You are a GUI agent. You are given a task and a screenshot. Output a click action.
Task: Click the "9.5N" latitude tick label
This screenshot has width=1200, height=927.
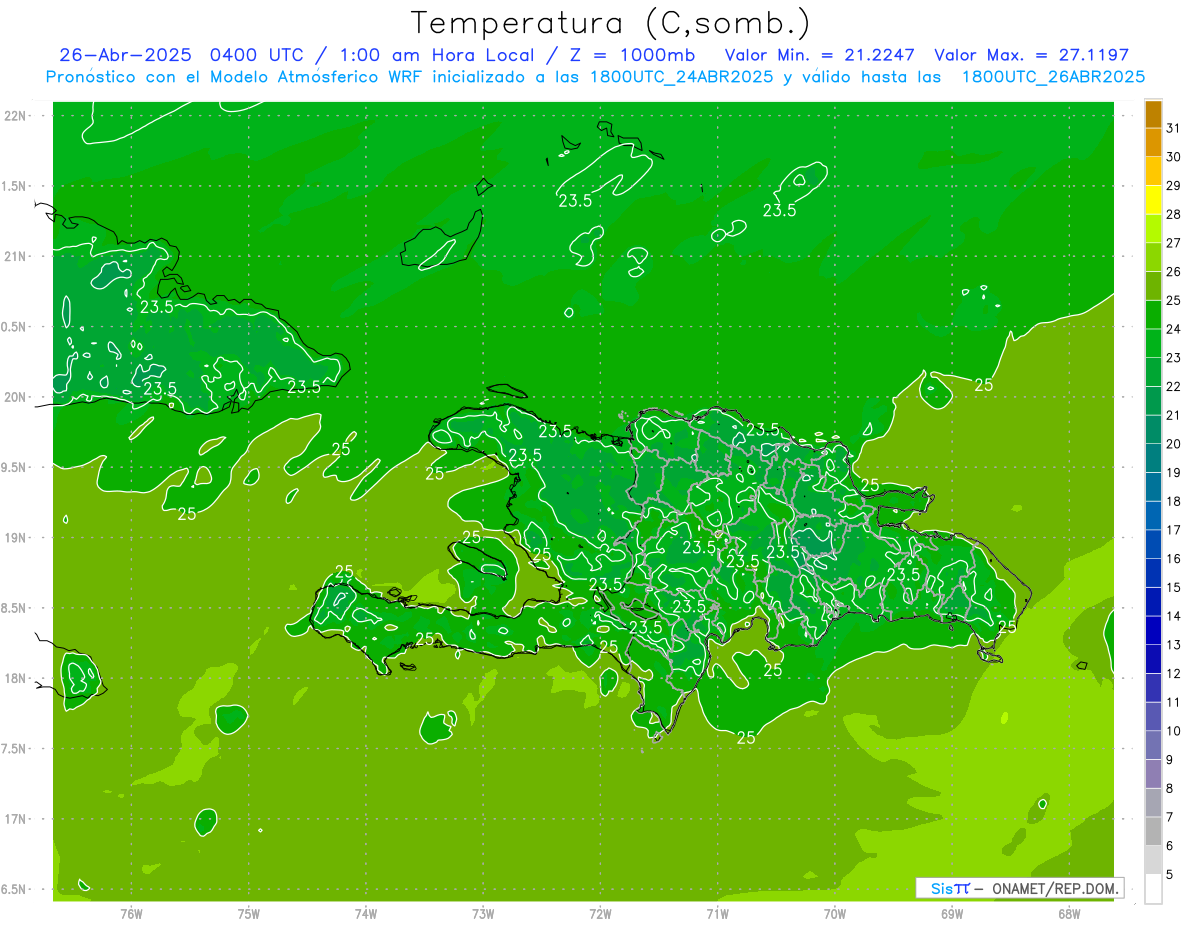coord(15,467)
